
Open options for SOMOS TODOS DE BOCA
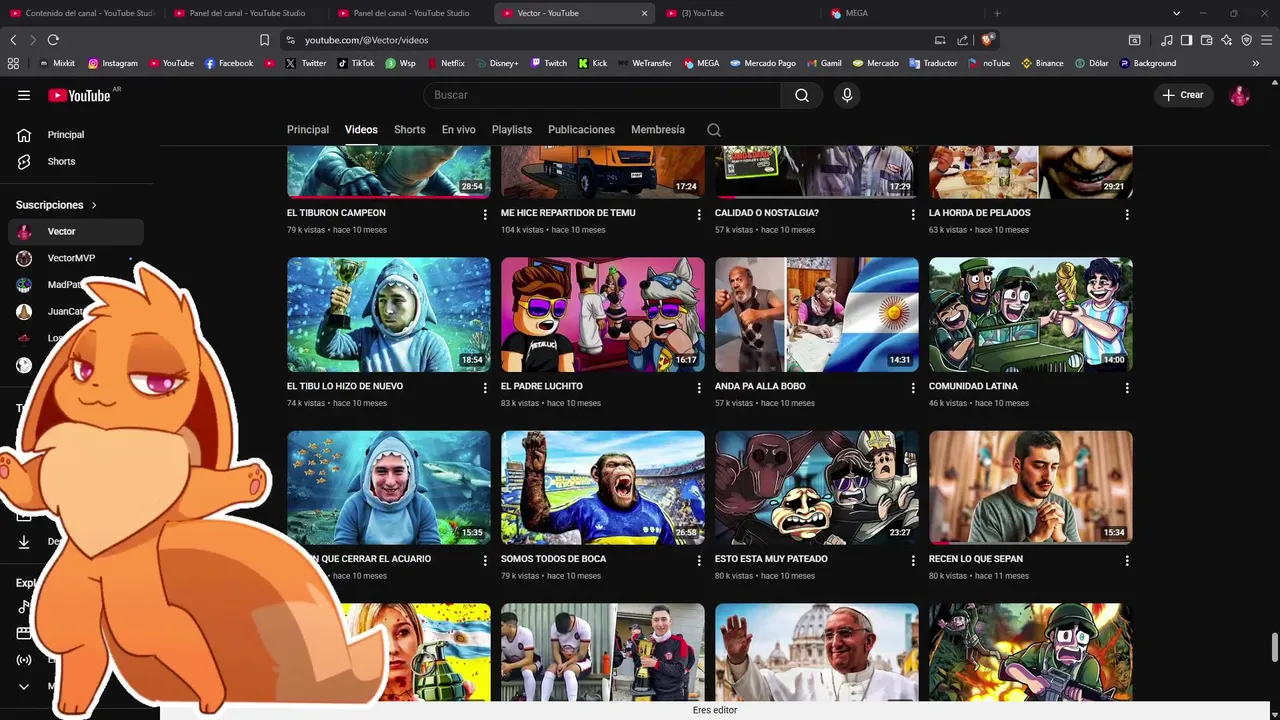click(699, 561)
